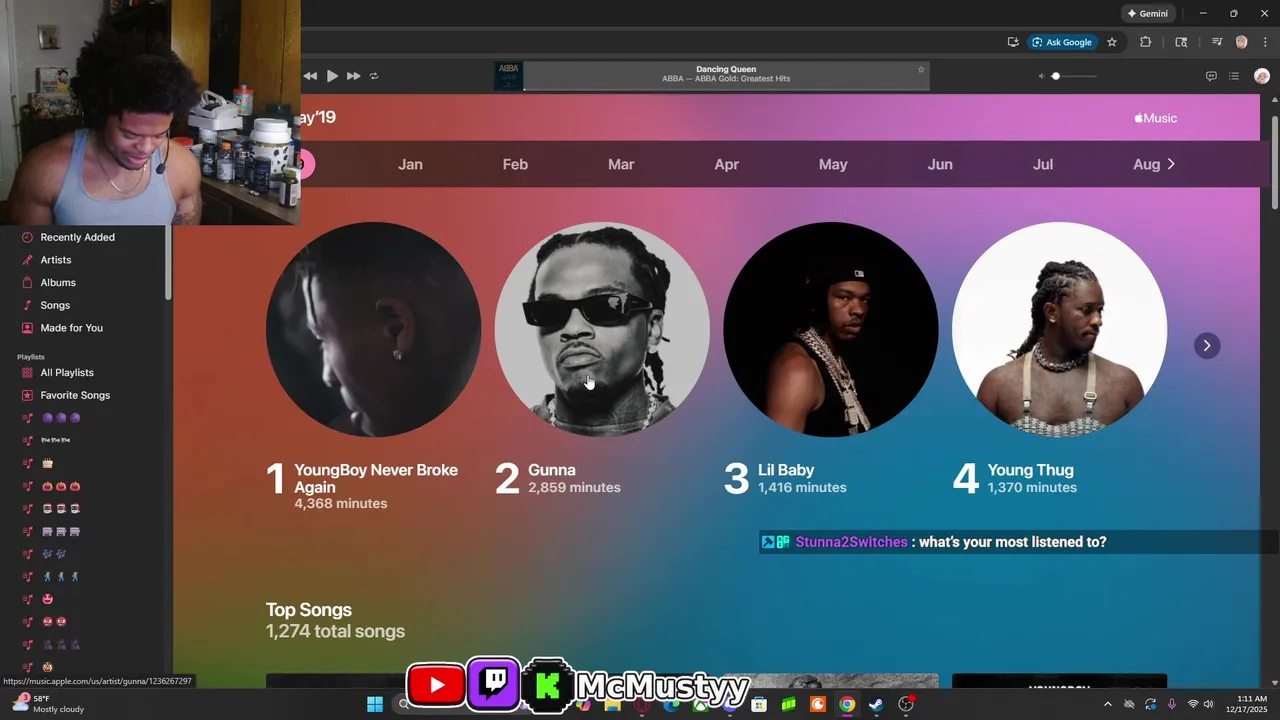Open the tab search icon in Chrome toolbar
This screenshot has height=720, width=1280.
1181,42
